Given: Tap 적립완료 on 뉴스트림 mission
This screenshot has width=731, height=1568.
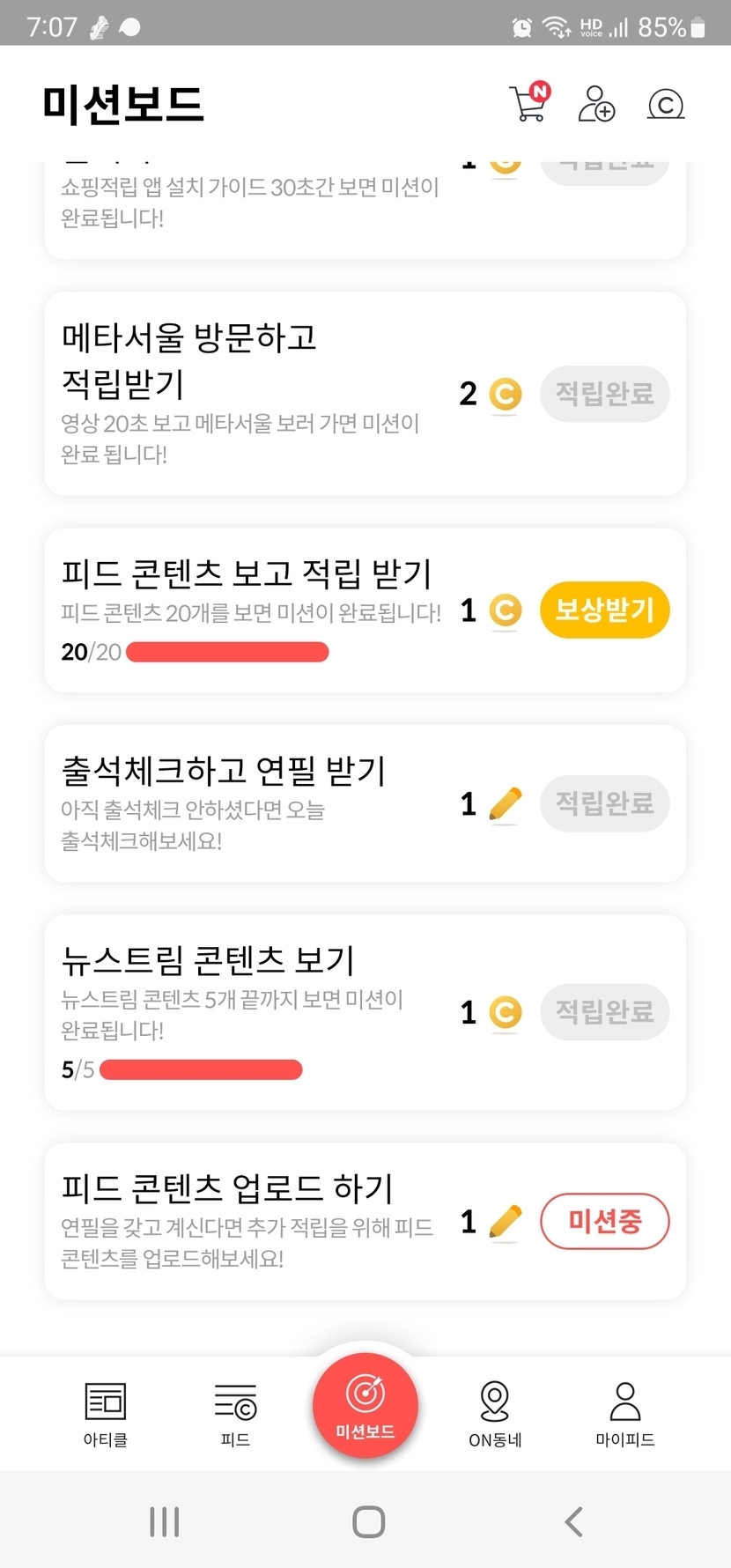Looking at the screenshot, I should click(x=604, y=1012).
